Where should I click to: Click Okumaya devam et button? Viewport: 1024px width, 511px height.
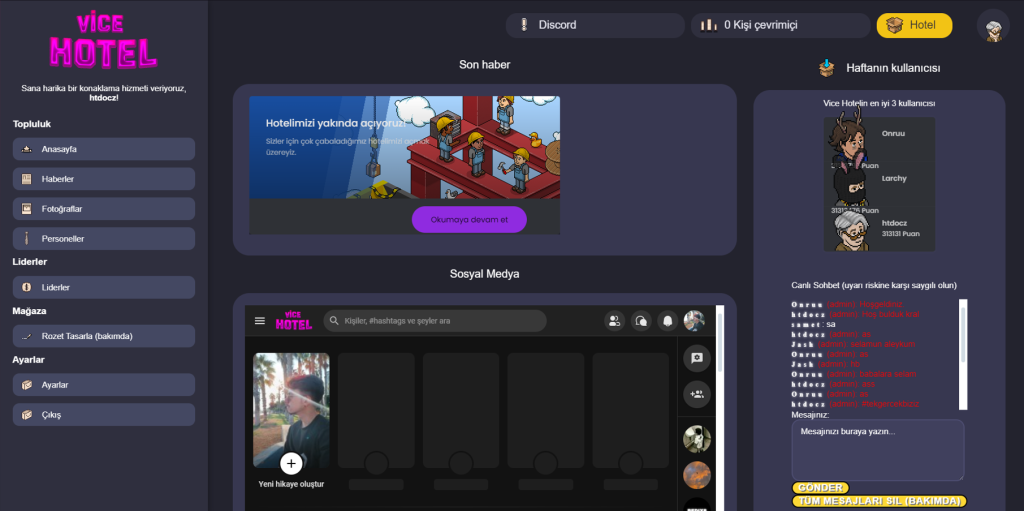click(469, 220)
